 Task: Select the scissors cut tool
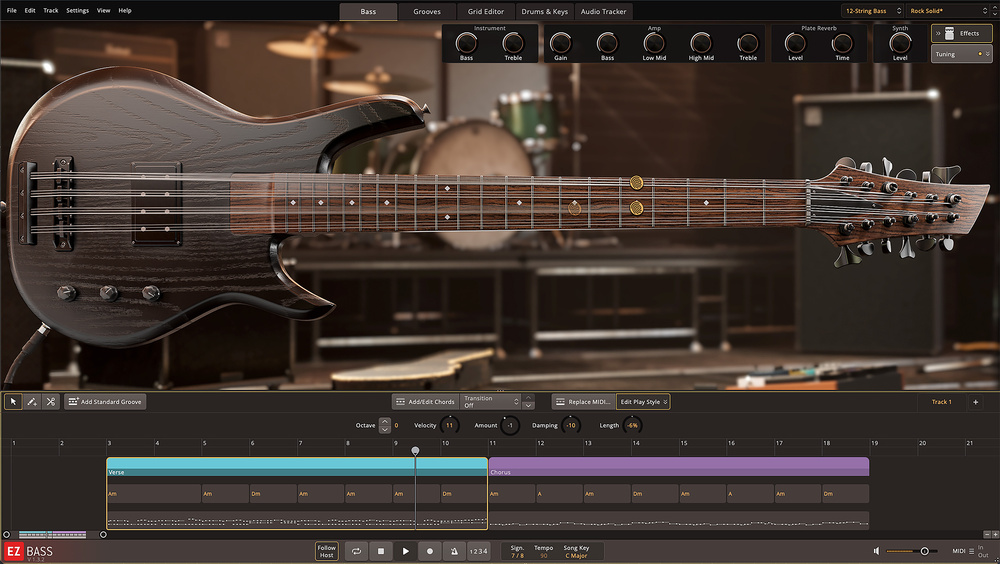tap(50, 401)
